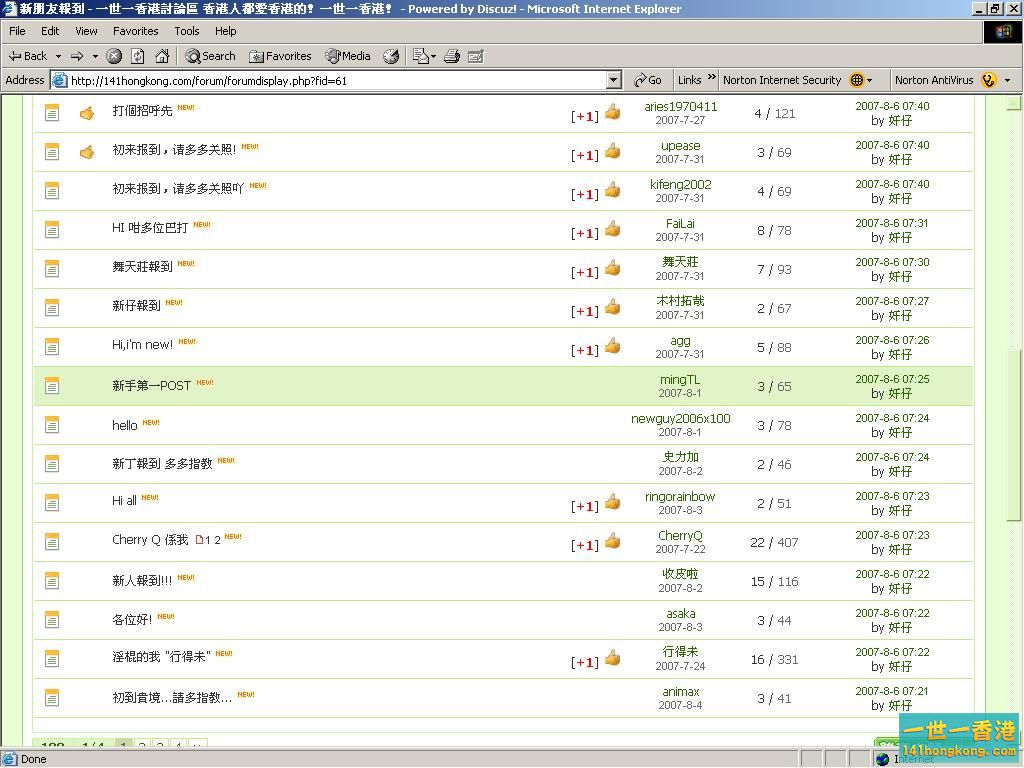Click the Stop loading icon in toolbar
This screenshot has height=768, width=1024.
pyautogui.click(x=114, y=56)
